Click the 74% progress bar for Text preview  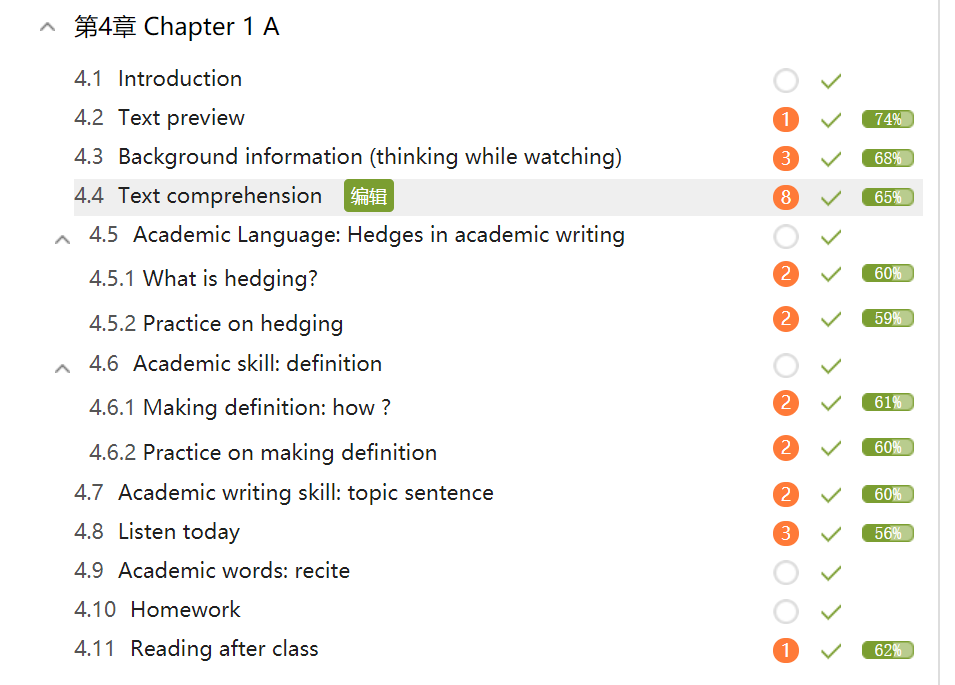coord(888,120)
